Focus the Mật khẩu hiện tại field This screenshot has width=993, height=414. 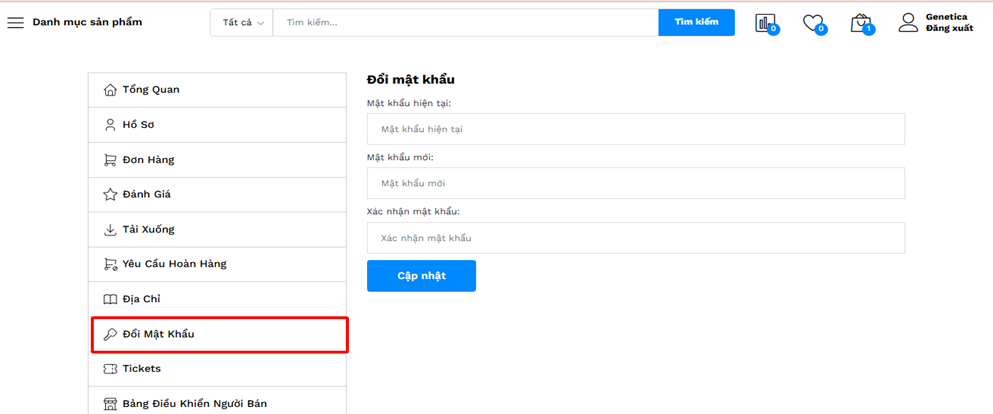pyautogui.click(x=635, y=129)
